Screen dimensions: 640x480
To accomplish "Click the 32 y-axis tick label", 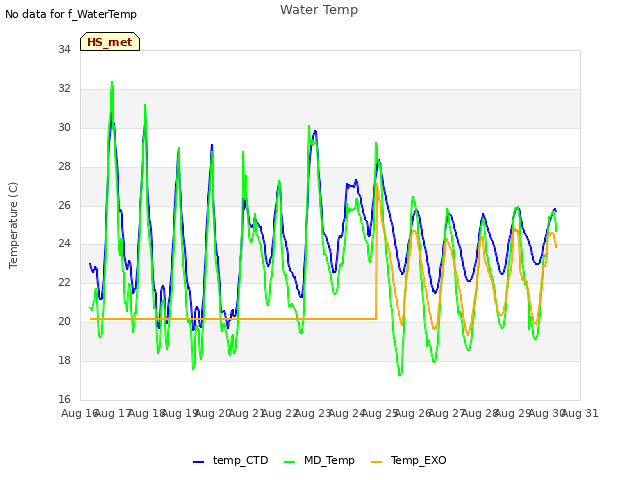I will (64, 88).
